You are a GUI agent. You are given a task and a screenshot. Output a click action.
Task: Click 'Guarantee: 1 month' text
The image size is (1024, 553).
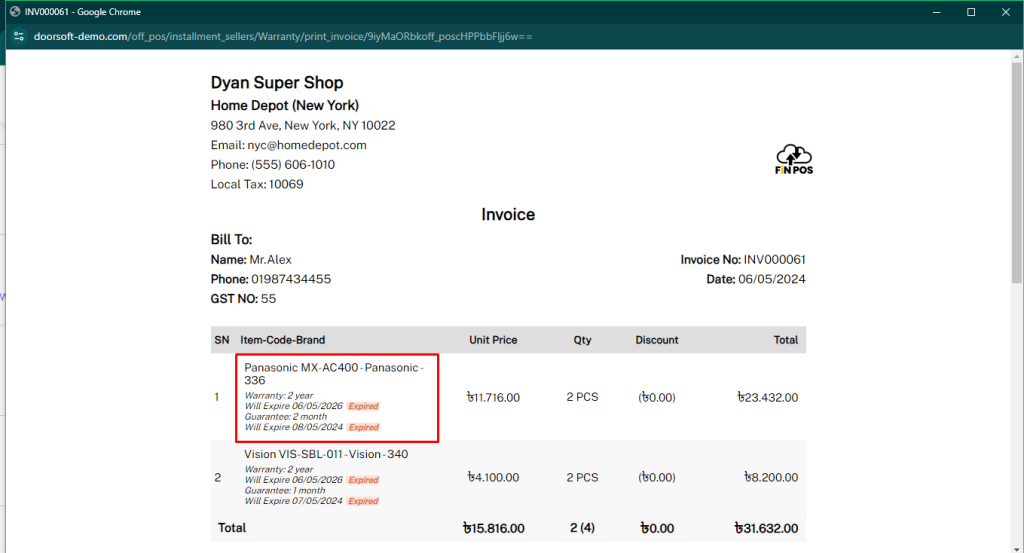click(x=284, y=490)
